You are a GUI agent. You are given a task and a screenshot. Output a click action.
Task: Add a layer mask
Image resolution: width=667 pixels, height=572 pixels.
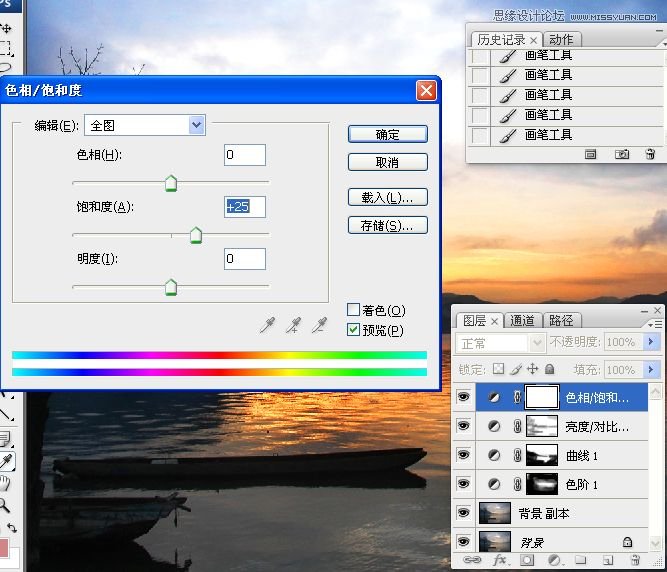coord(527,560)
